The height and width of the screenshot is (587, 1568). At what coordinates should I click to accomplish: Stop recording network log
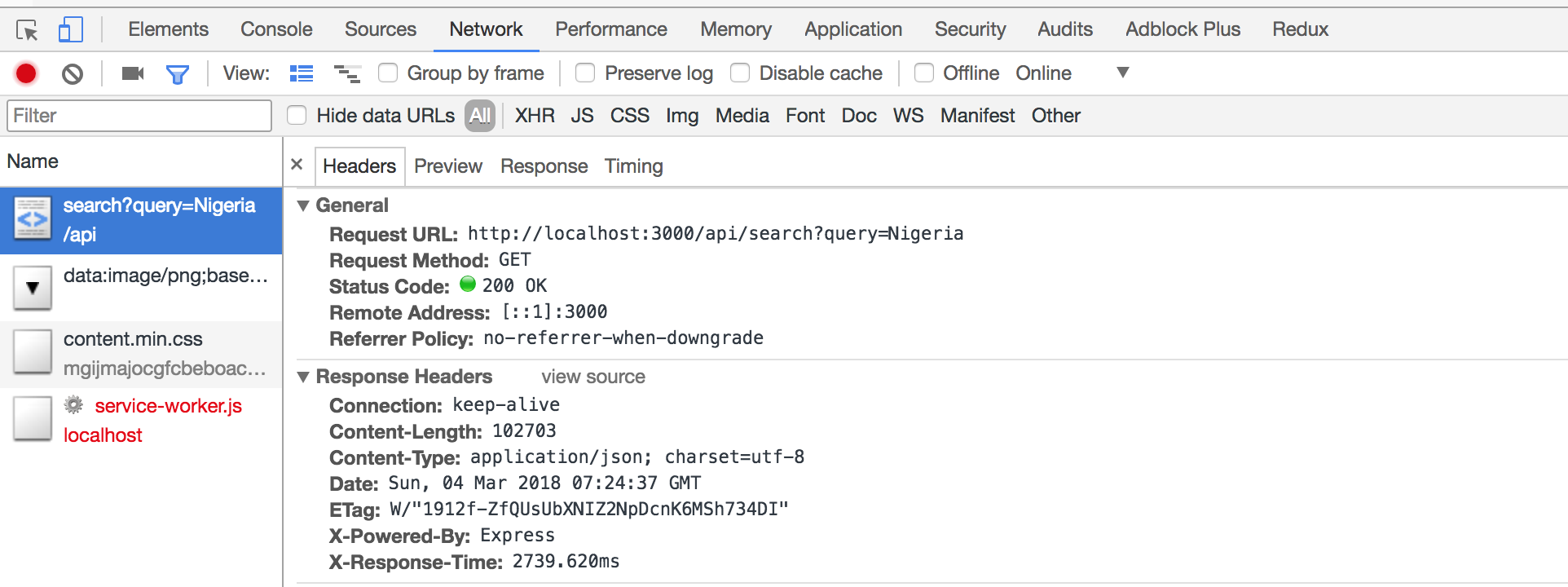pyautogui.click(x=26, y=73)
